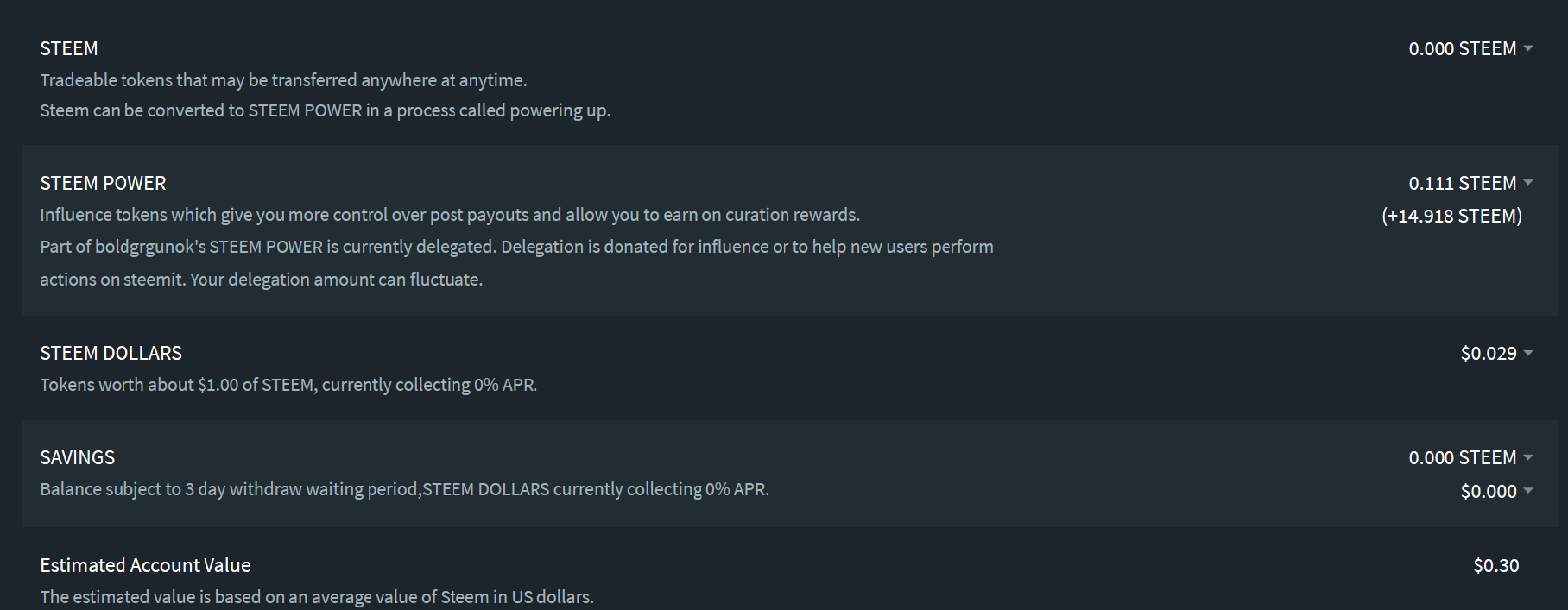Screen dimensions: 1568x610
Task: Click the 3 day withdraw waiting period text
Action: pyautogui.click(x=404, y=490)
